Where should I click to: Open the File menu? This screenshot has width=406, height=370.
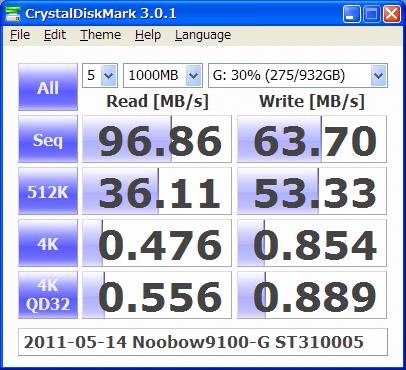click(20, 35)
